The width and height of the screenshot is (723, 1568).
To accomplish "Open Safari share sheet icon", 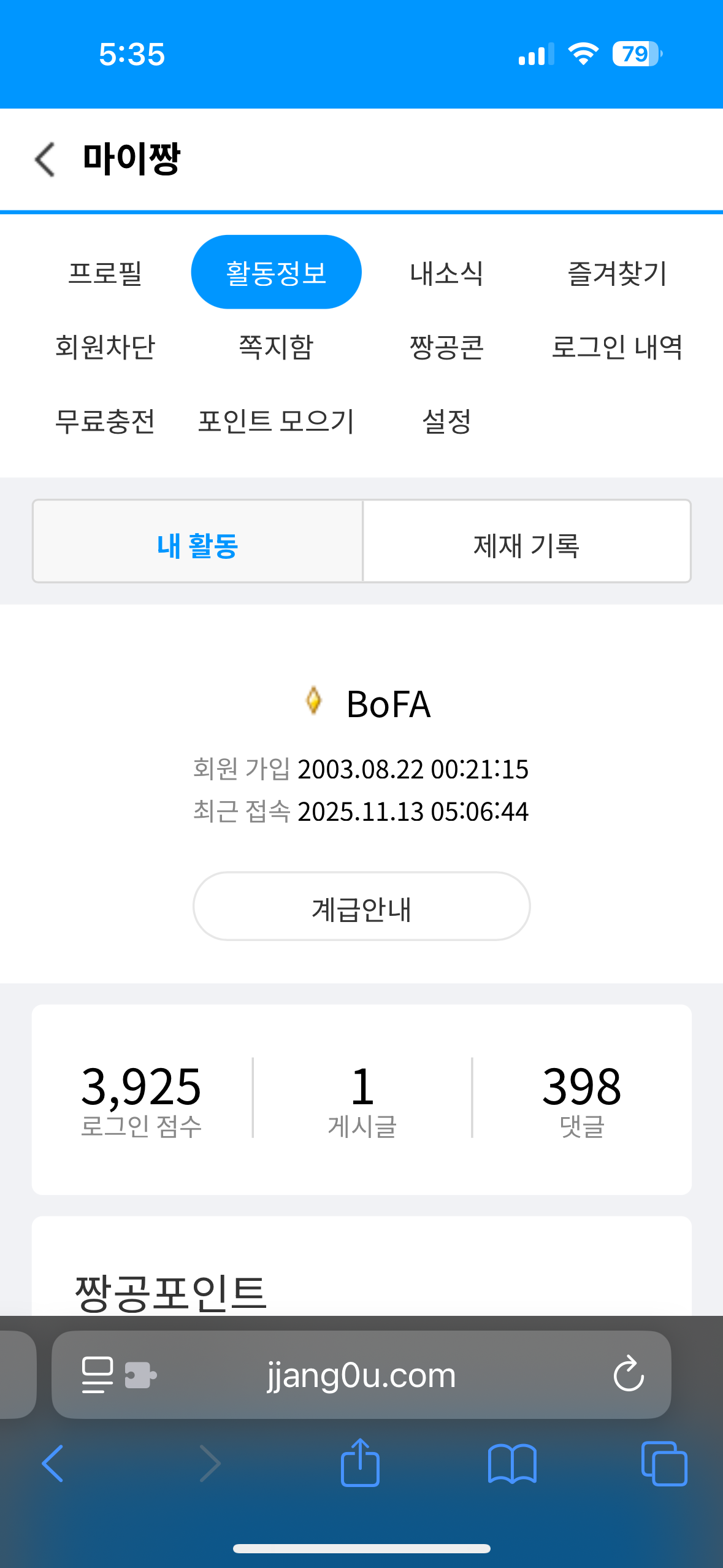I will pos(360,1462).
